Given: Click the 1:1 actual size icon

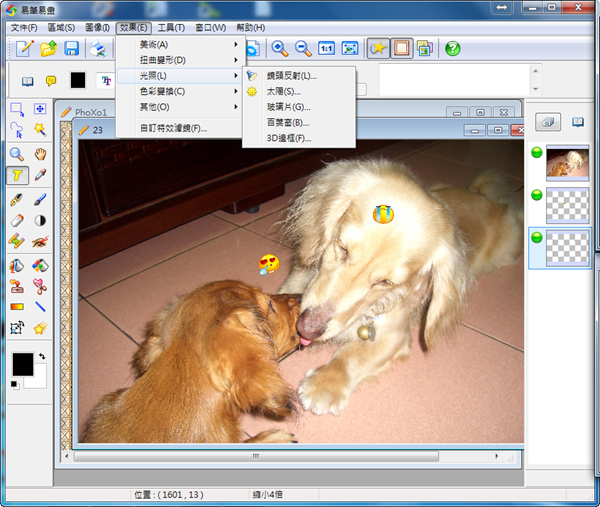Looking at the screenshot, I should point(326,49).
